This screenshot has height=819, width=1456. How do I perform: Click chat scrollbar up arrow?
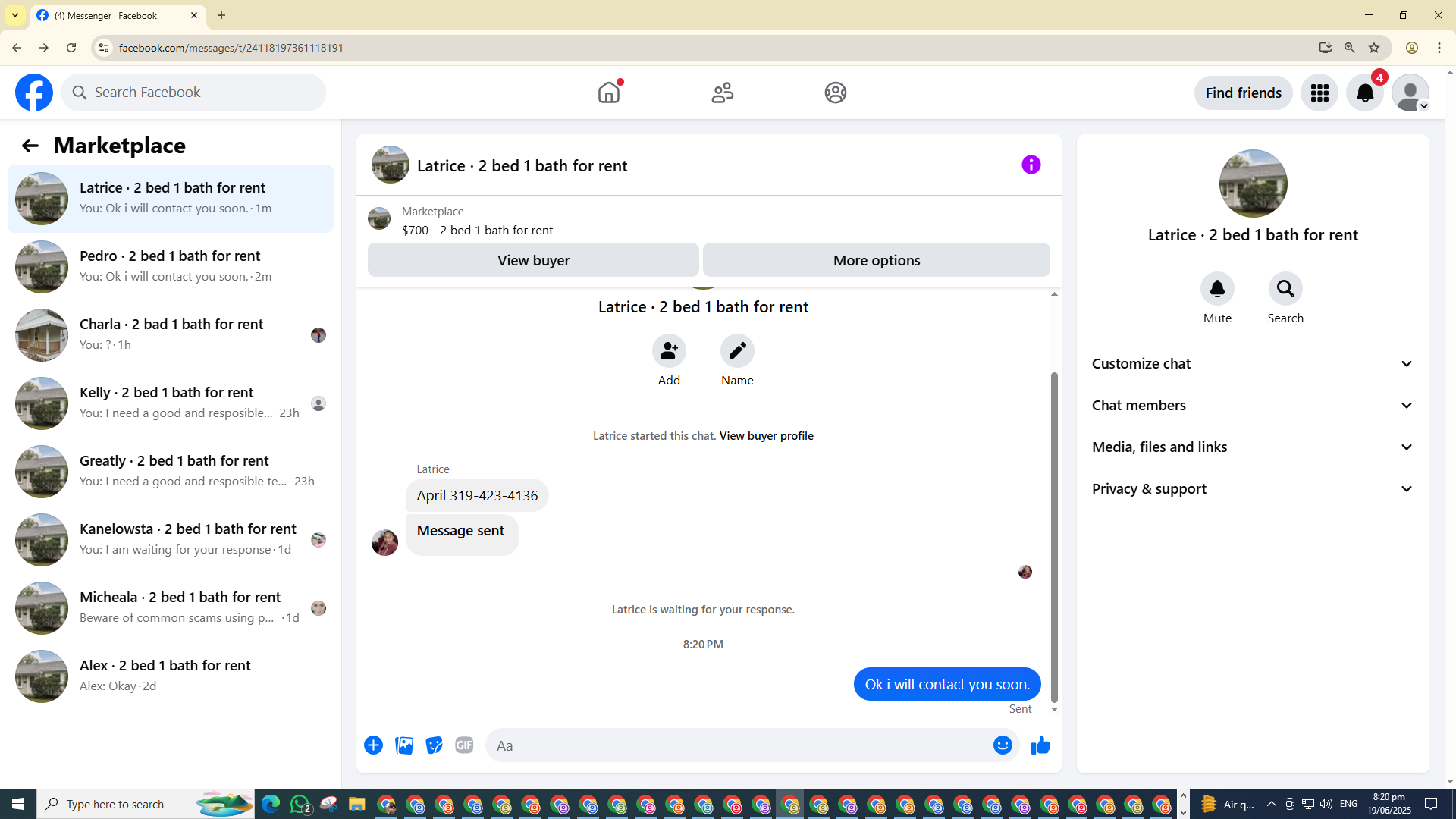(1054, 294)
